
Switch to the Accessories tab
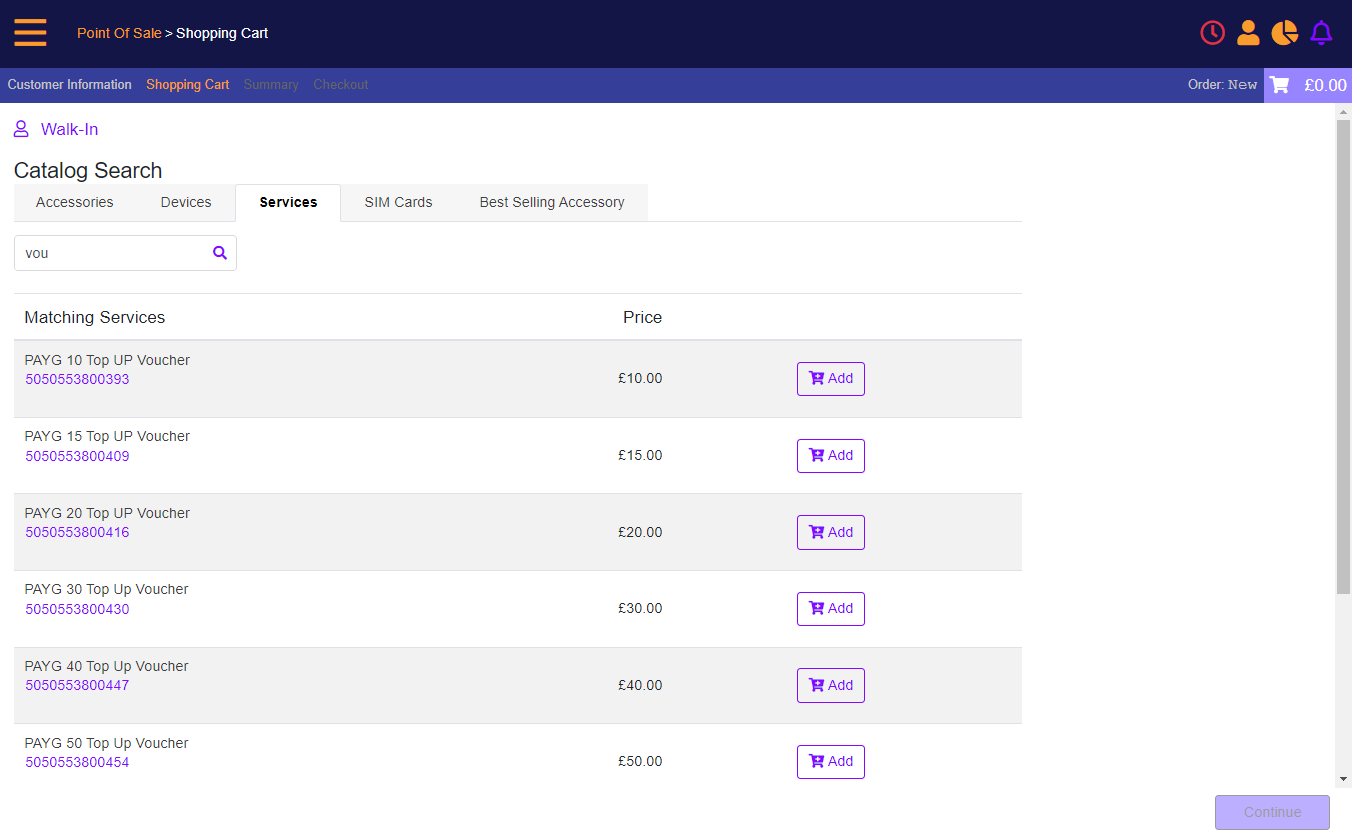pyautogui.click(x=75, y=202)
